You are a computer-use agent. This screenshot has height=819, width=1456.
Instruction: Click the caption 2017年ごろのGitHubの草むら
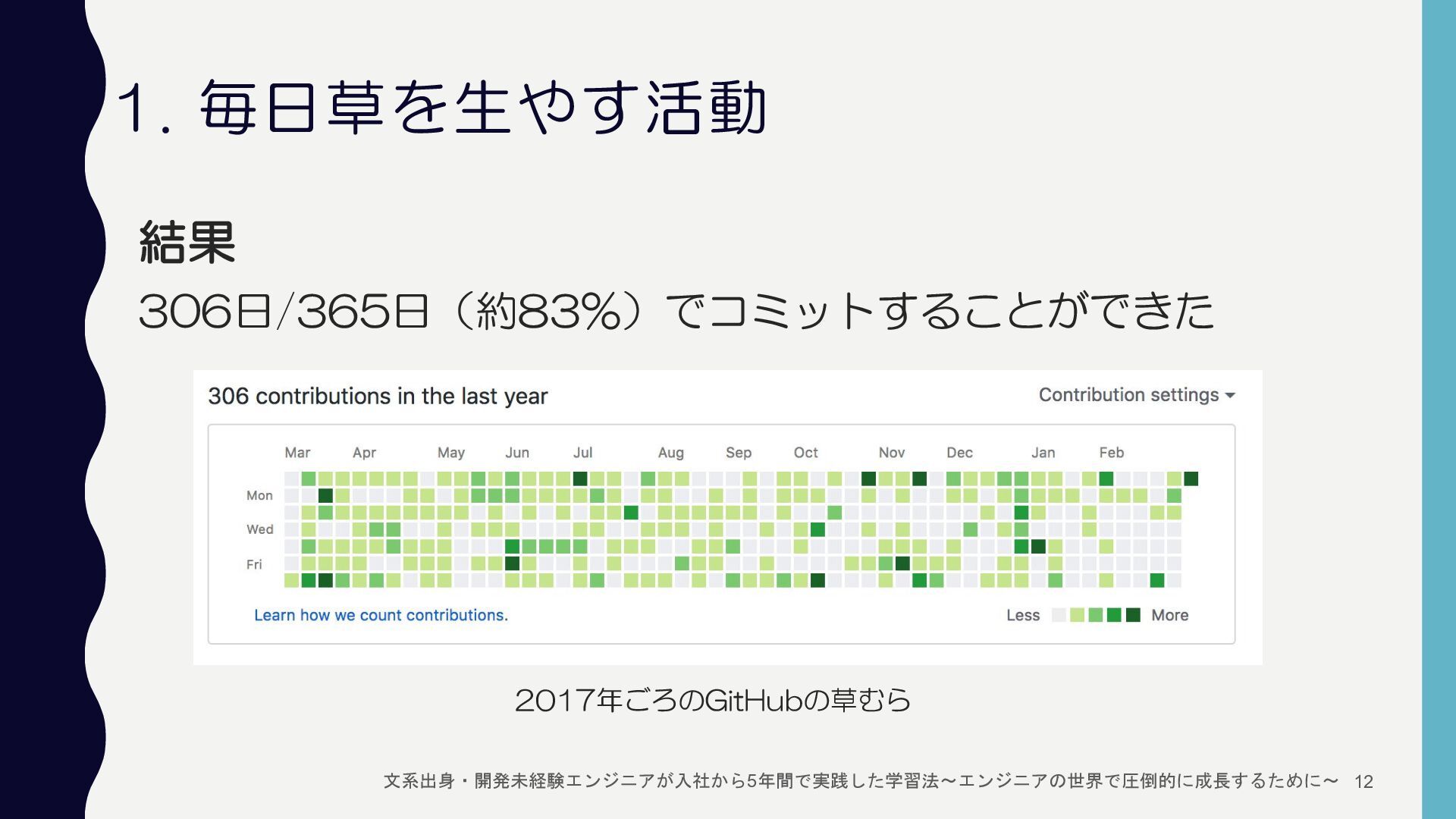pos(712,700)
